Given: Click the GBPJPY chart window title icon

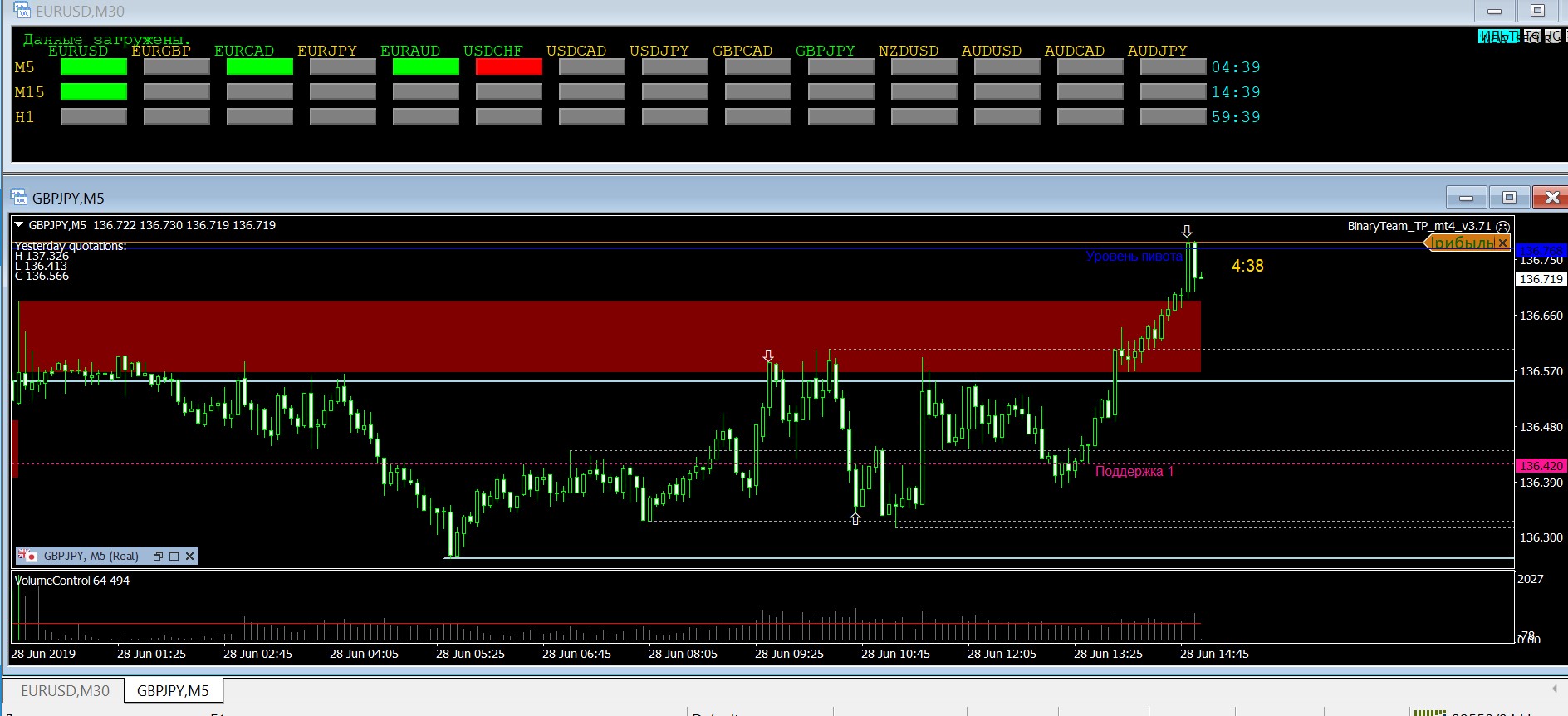Looking at the screenshot, I should [x=18, y=198].
